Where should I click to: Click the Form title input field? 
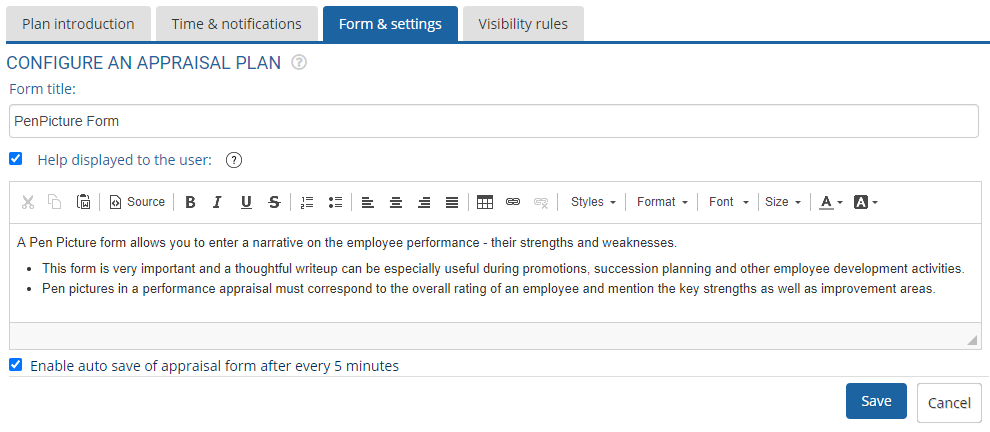[x=494, y=121]
